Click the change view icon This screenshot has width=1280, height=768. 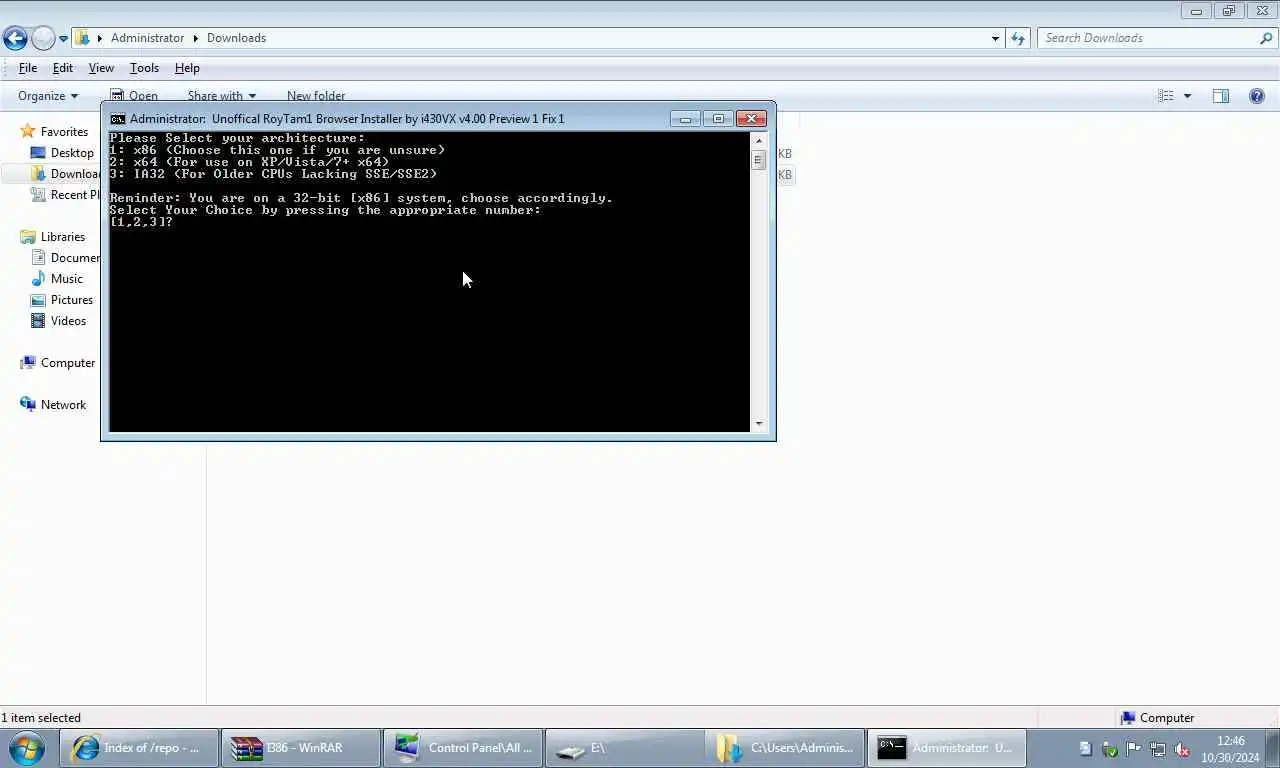point(1166,96)
